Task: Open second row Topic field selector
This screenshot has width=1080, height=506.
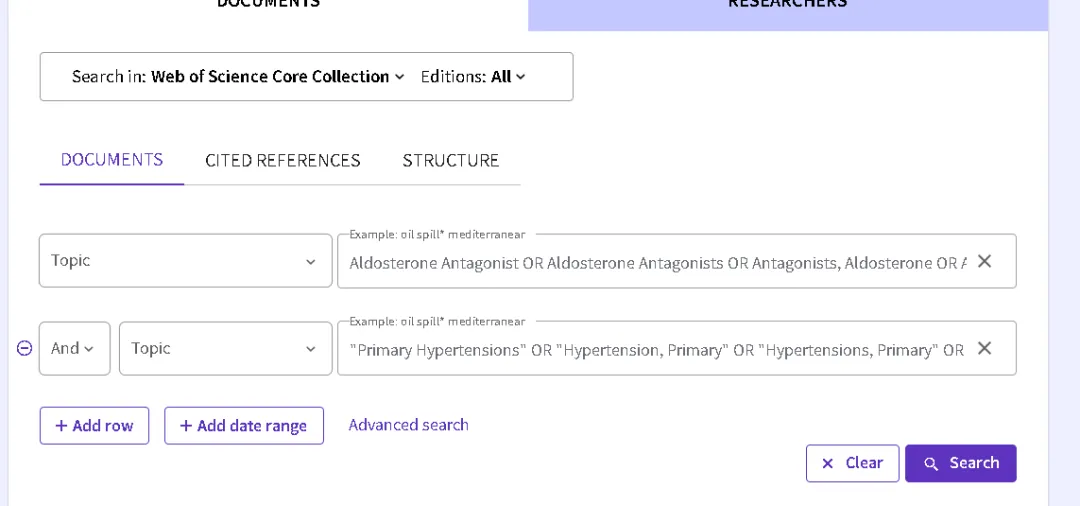Action: tap(225, 348)
